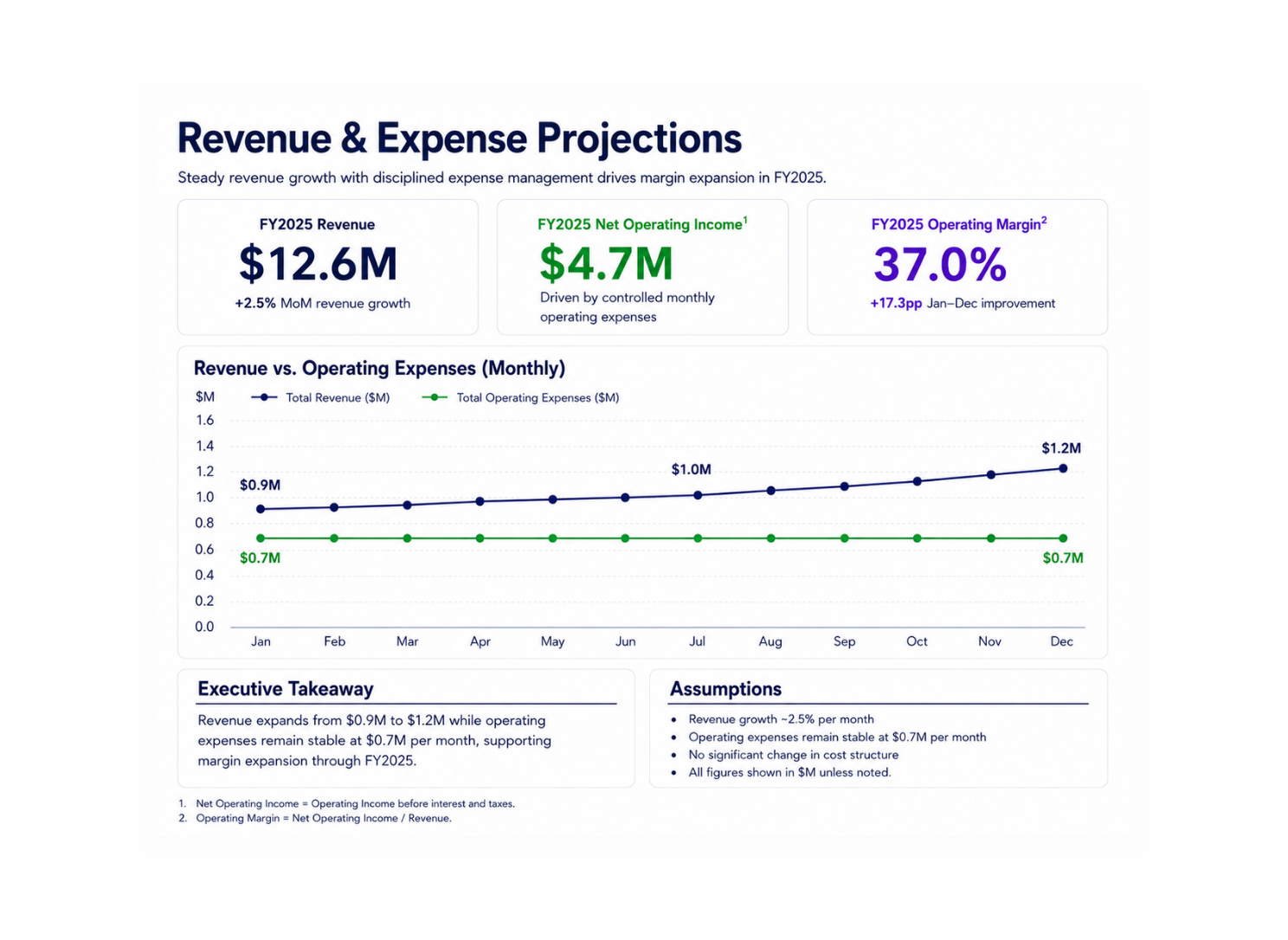The image size is (1288, 940).
Task: Click "No significant change in cost structure" bullet
Action: [793, 755]
